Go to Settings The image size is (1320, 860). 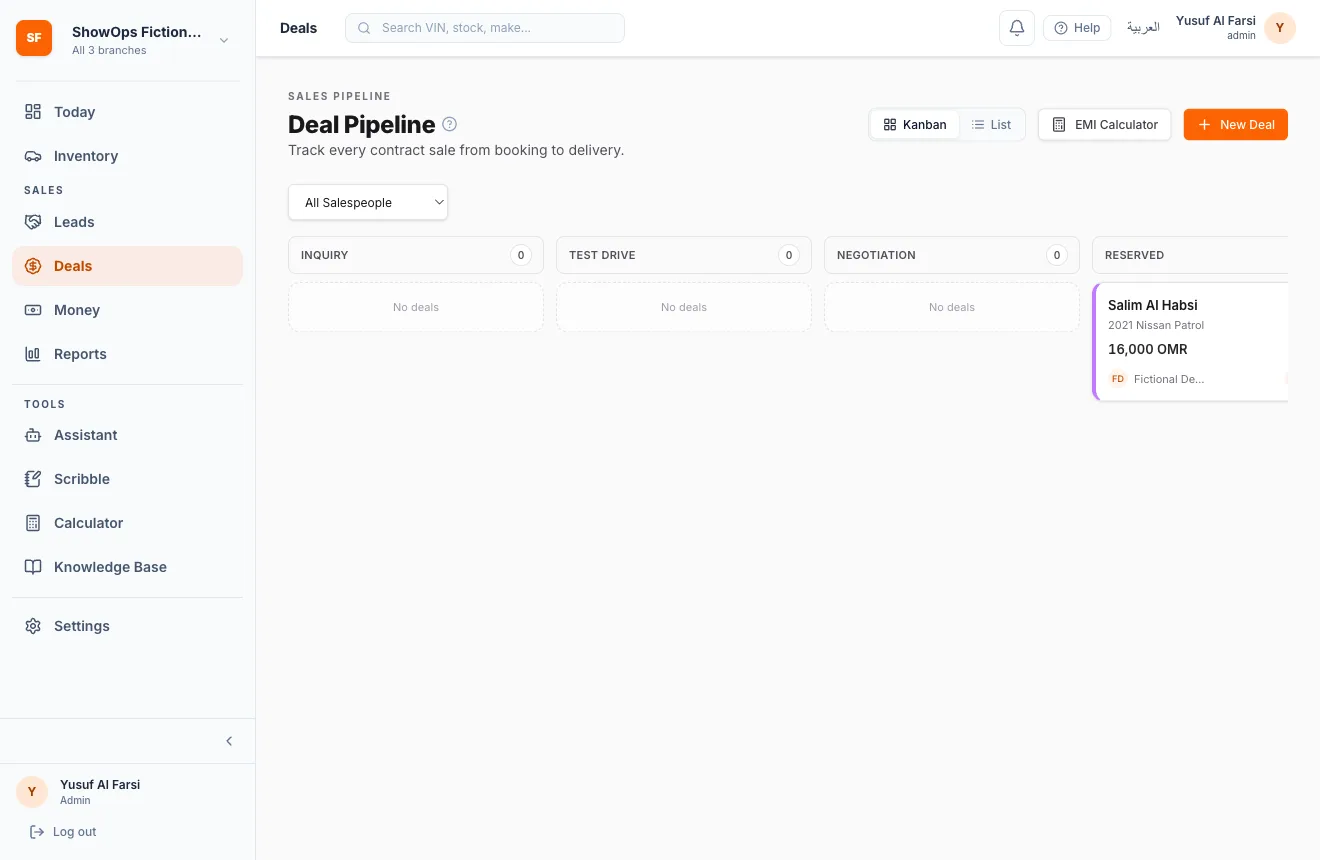(x=128, y=626)
